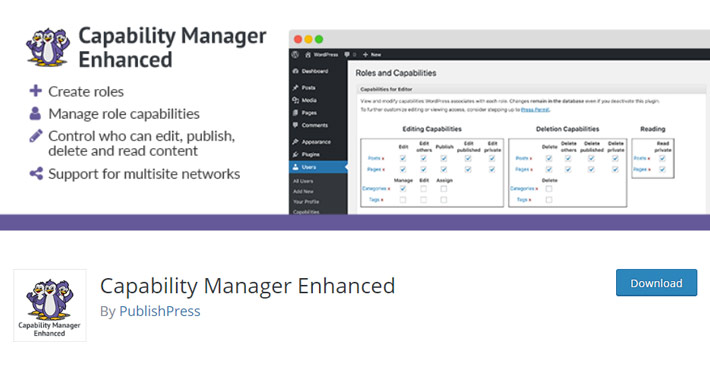
Task: Toggle Delete private checkbox for Pages
Action: pyautogui.click(x=615, y=169)
